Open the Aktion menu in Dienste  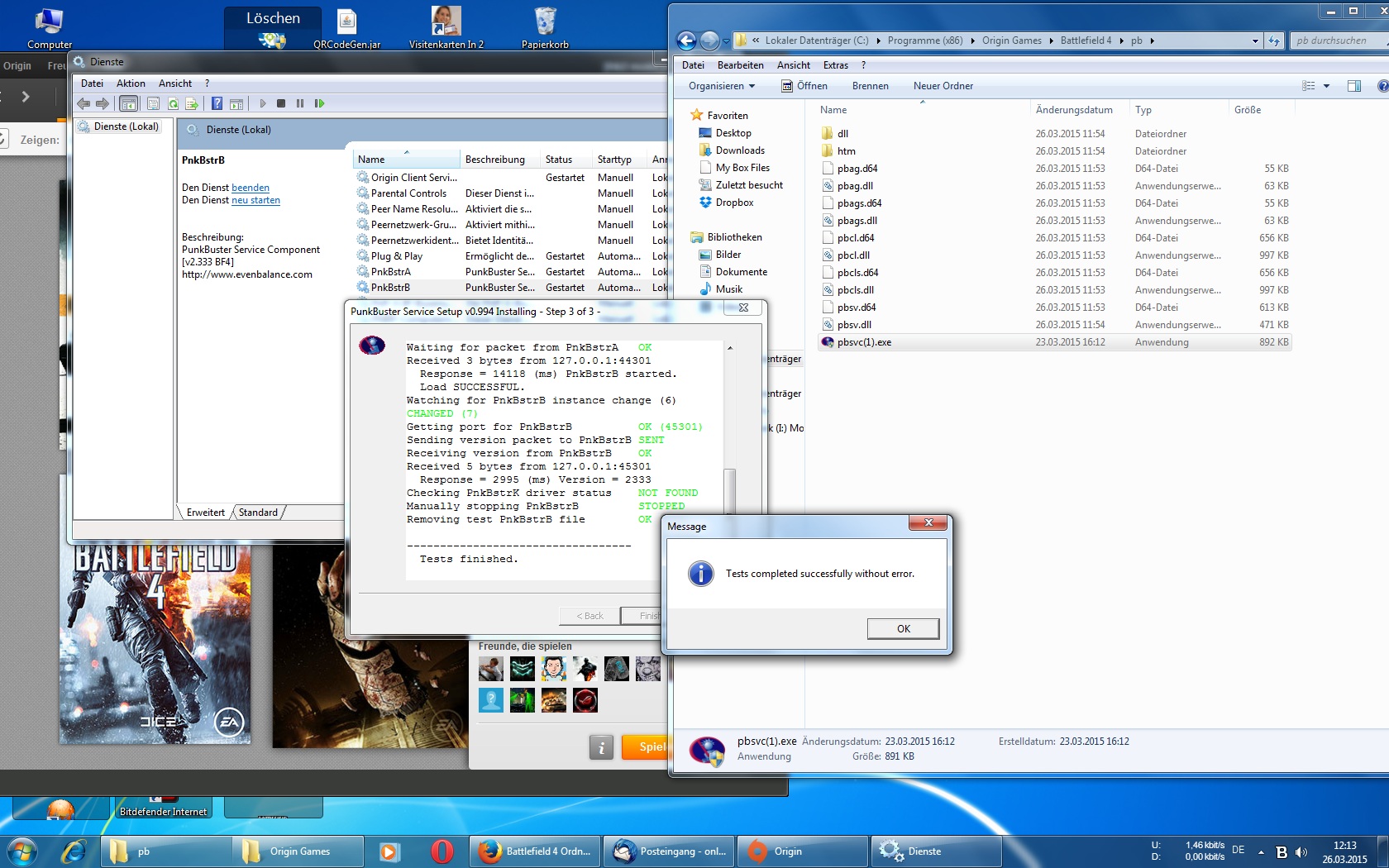[131, 83]
